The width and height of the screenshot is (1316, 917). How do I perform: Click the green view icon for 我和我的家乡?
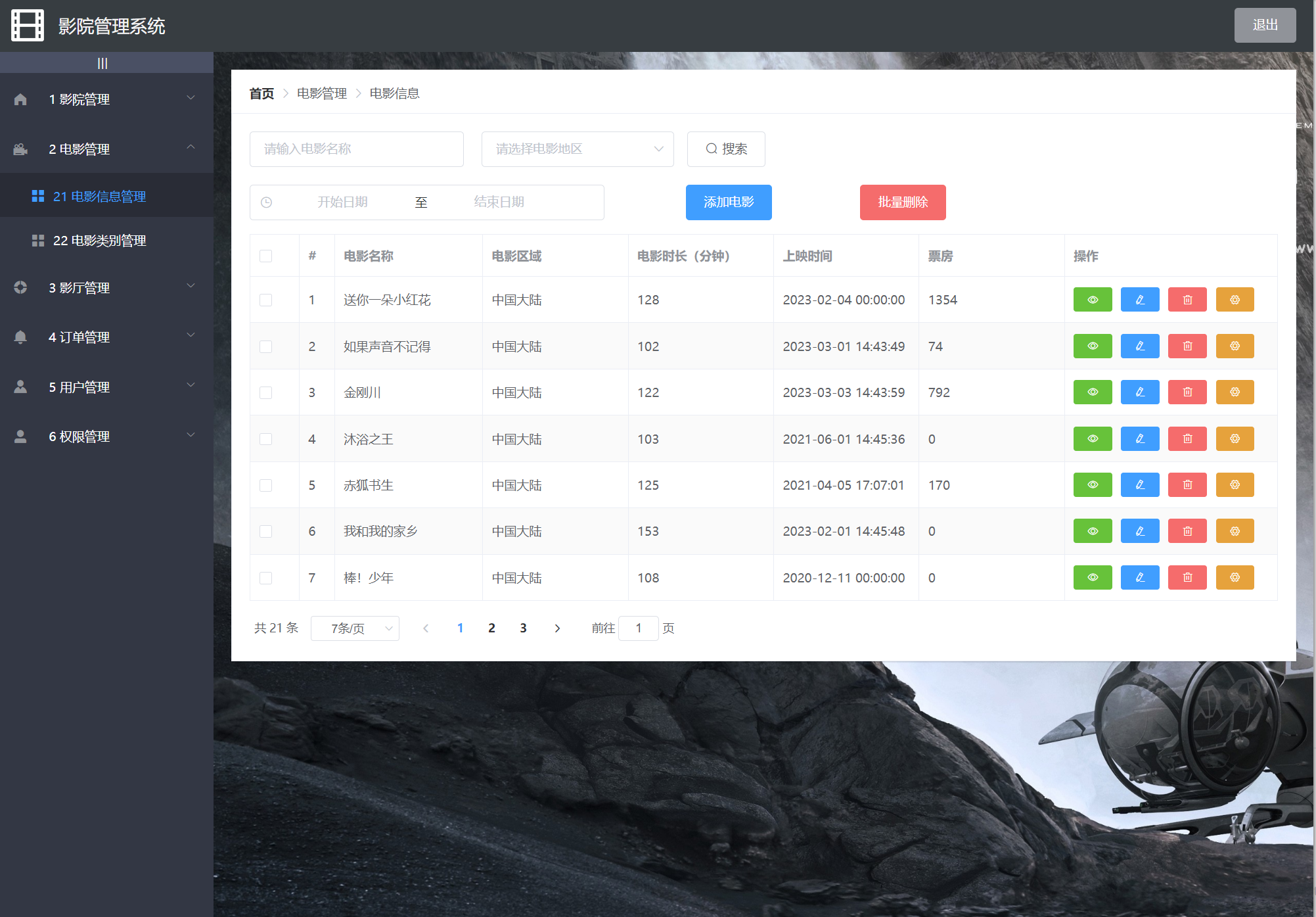tap(1092, 531)
